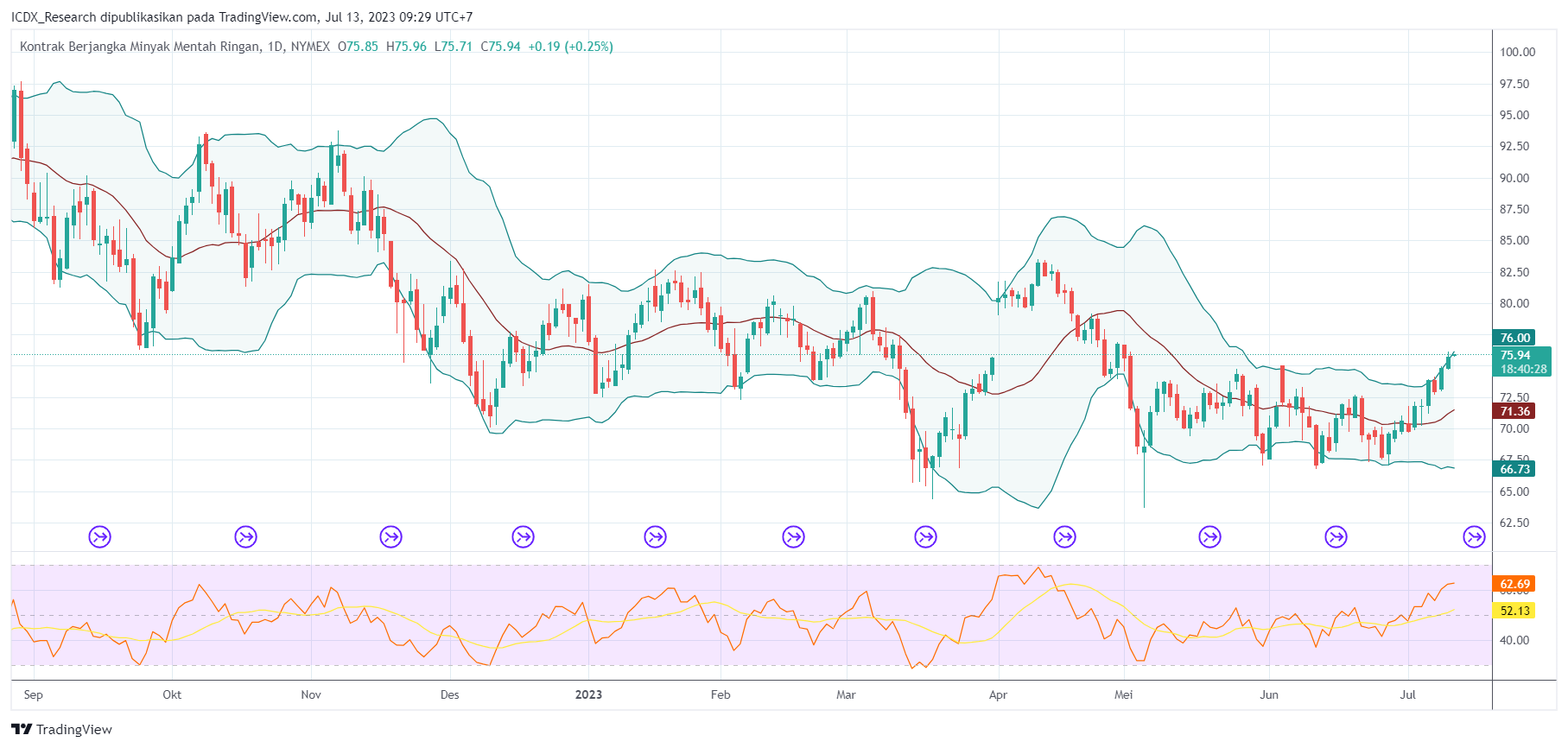Click the rollover marker between Des and 2023

pyautogui.click(x=524, y=537)
